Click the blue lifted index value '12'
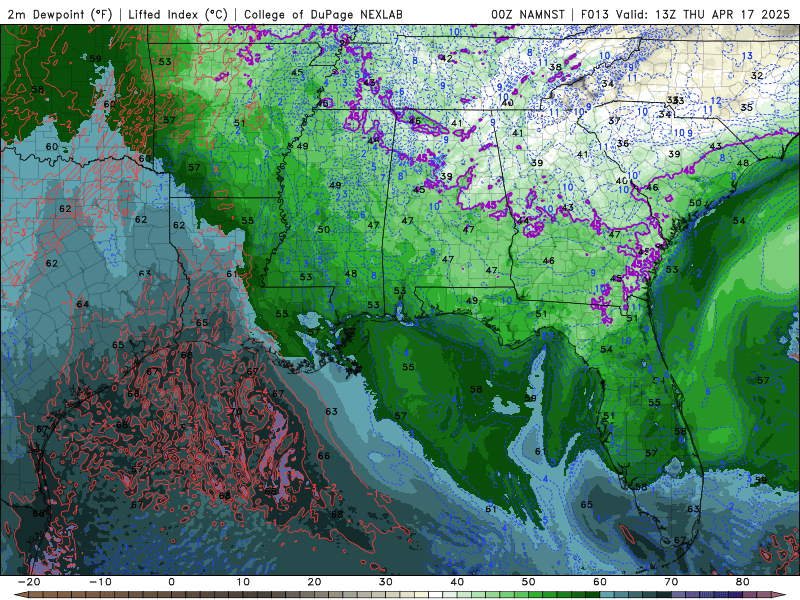The image size is (800, 600). pos(716,101)
